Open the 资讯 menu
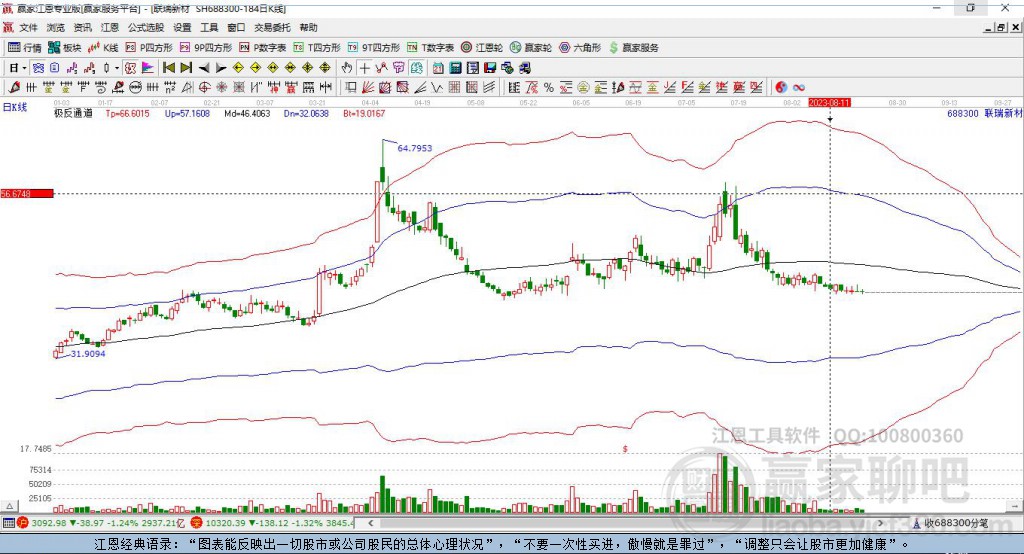Screen dimensions: 1024x554 82,27
